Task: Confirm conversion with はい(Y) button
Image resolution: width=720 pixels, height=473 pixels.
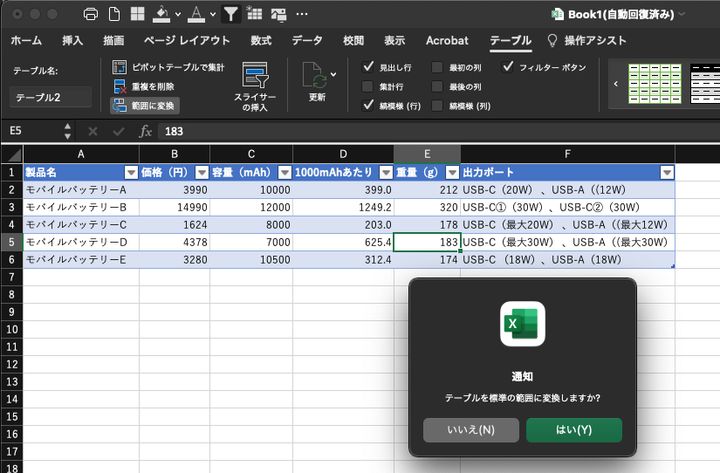Action: 573,430
